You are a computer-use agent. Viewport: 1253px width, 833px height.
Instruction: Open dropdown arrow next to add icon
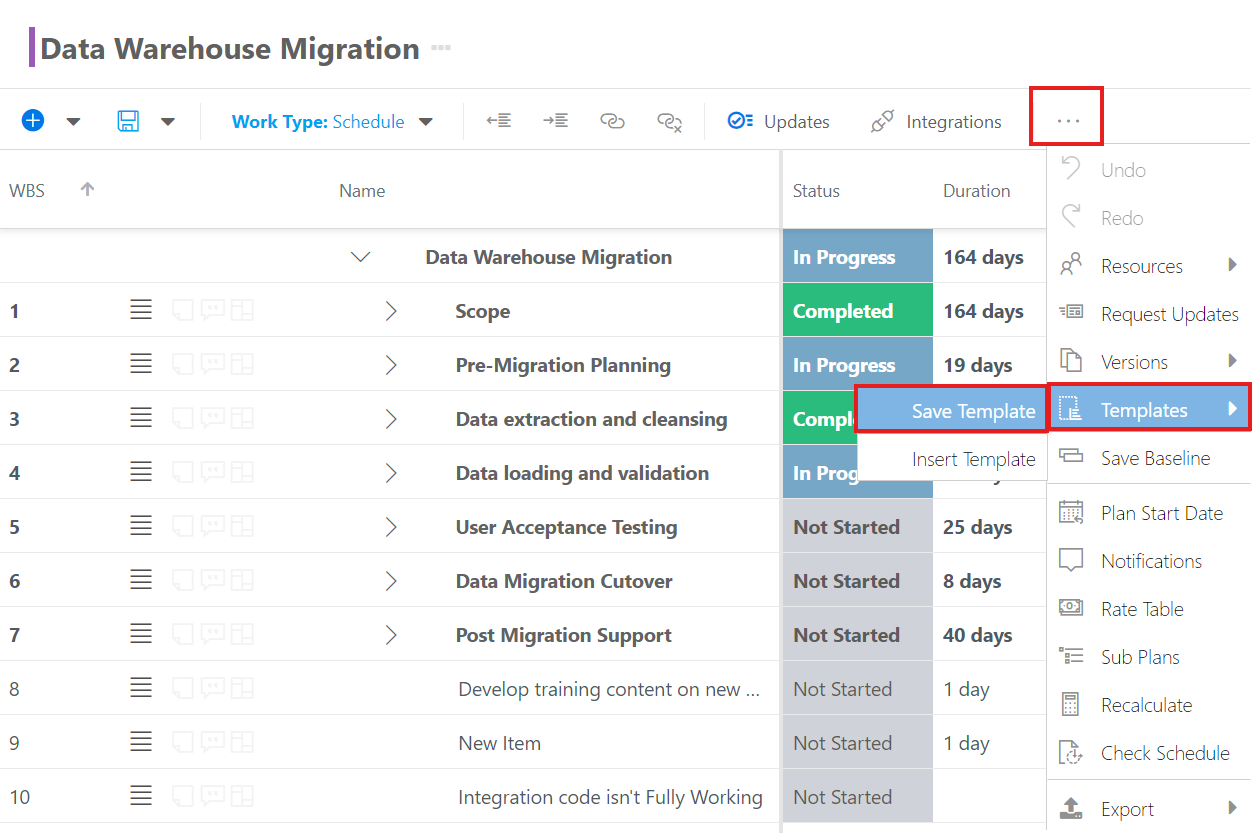coord(73,122)
